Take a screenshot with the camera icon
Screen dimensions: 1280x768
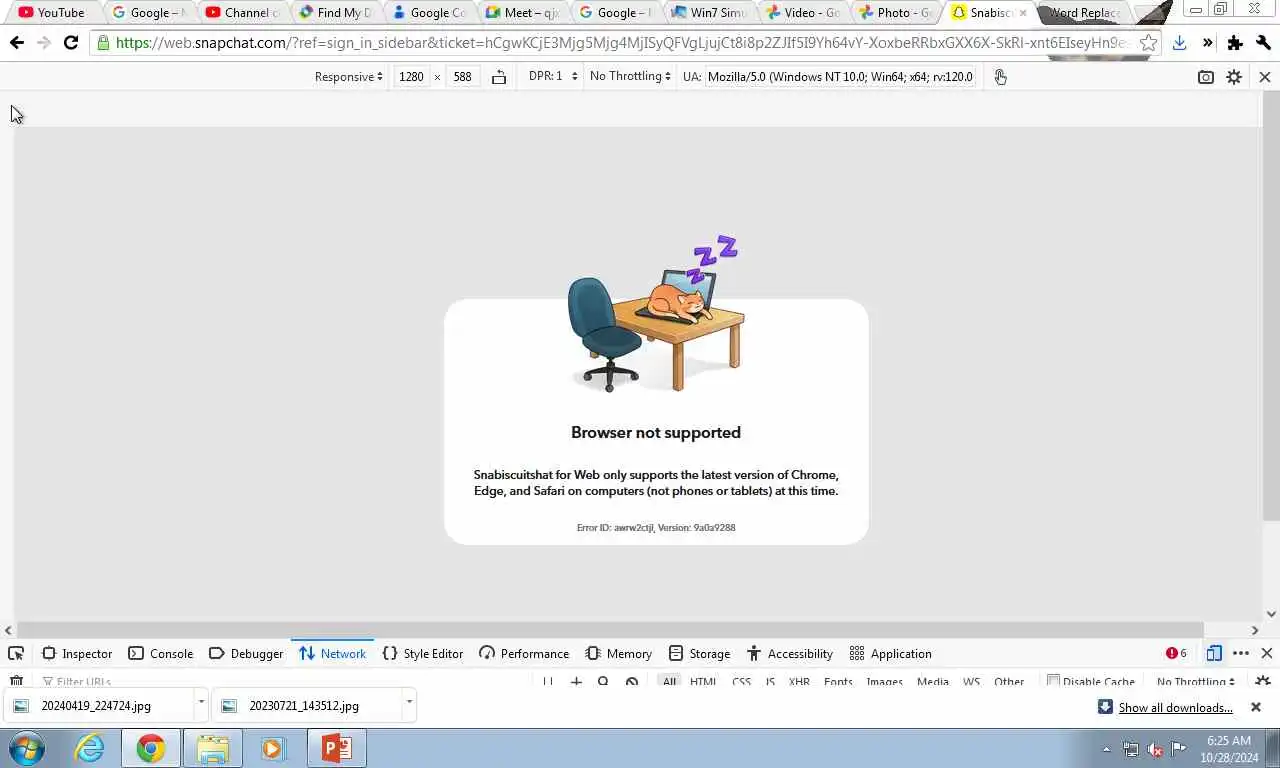1206,77
